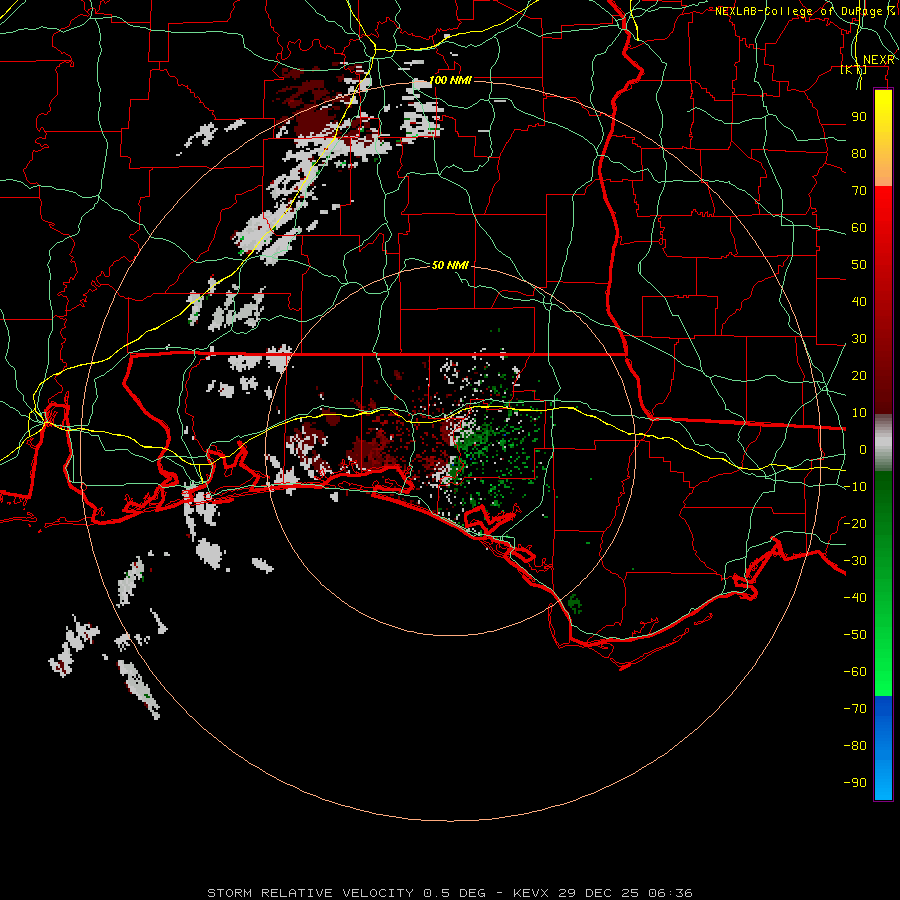900x900 pixels.
Task: Click the -70 value on velocity scale
Action: (x=855, y=708)
